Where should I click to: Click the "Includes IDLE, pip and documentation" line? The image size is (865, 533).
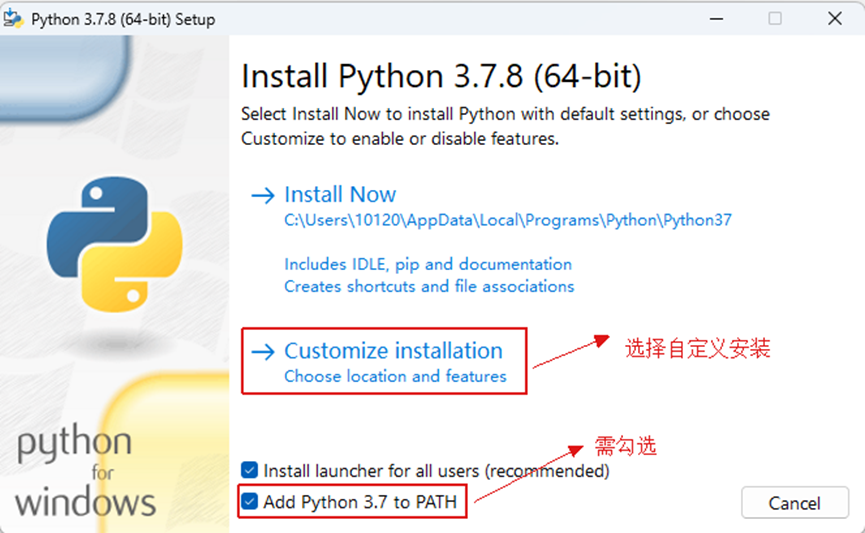[x=428, y=264]
